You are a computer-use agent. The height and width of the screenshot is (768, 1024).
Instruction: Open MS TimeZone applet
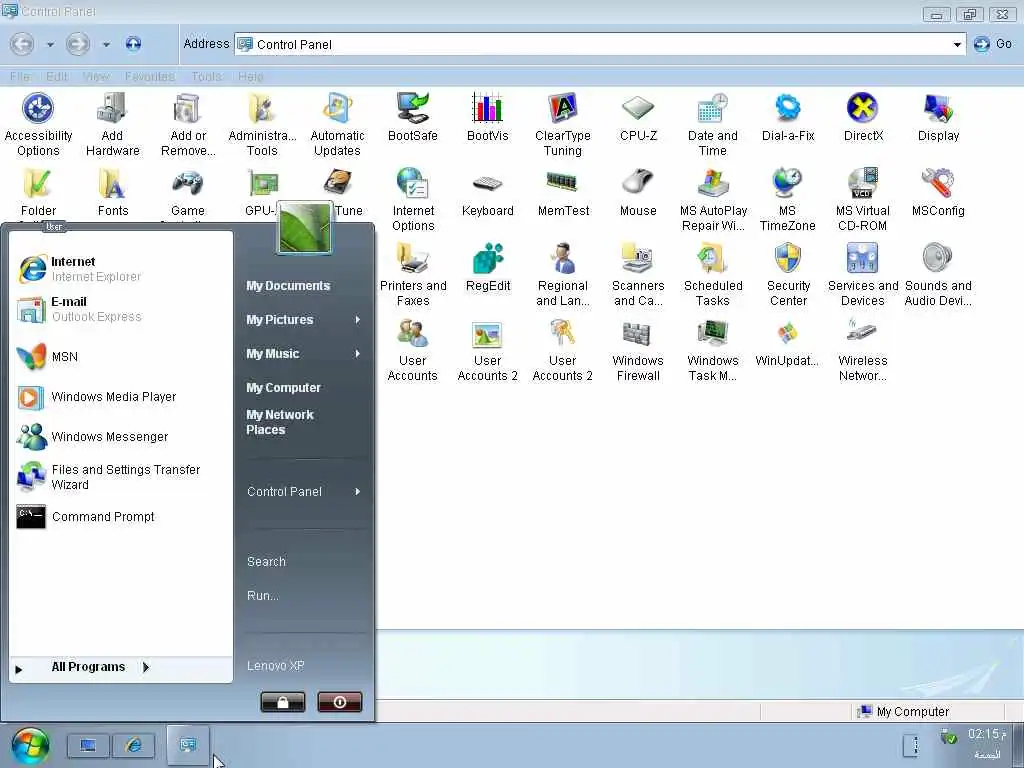[x=788, y=200]
